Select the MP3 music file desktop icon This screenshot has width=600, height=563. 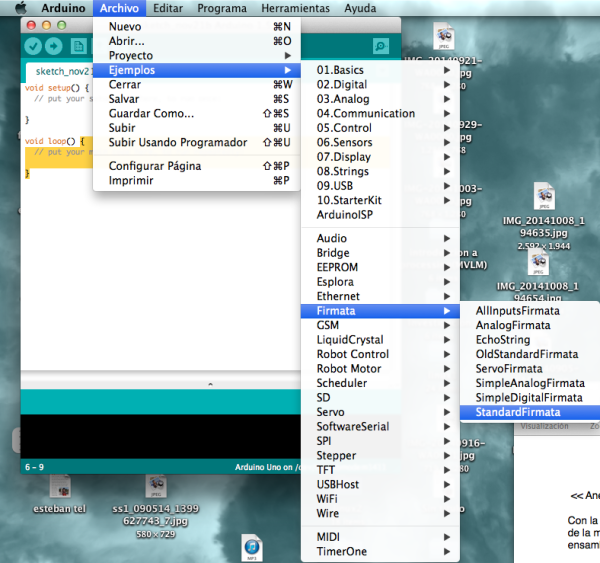coord(252,548)
